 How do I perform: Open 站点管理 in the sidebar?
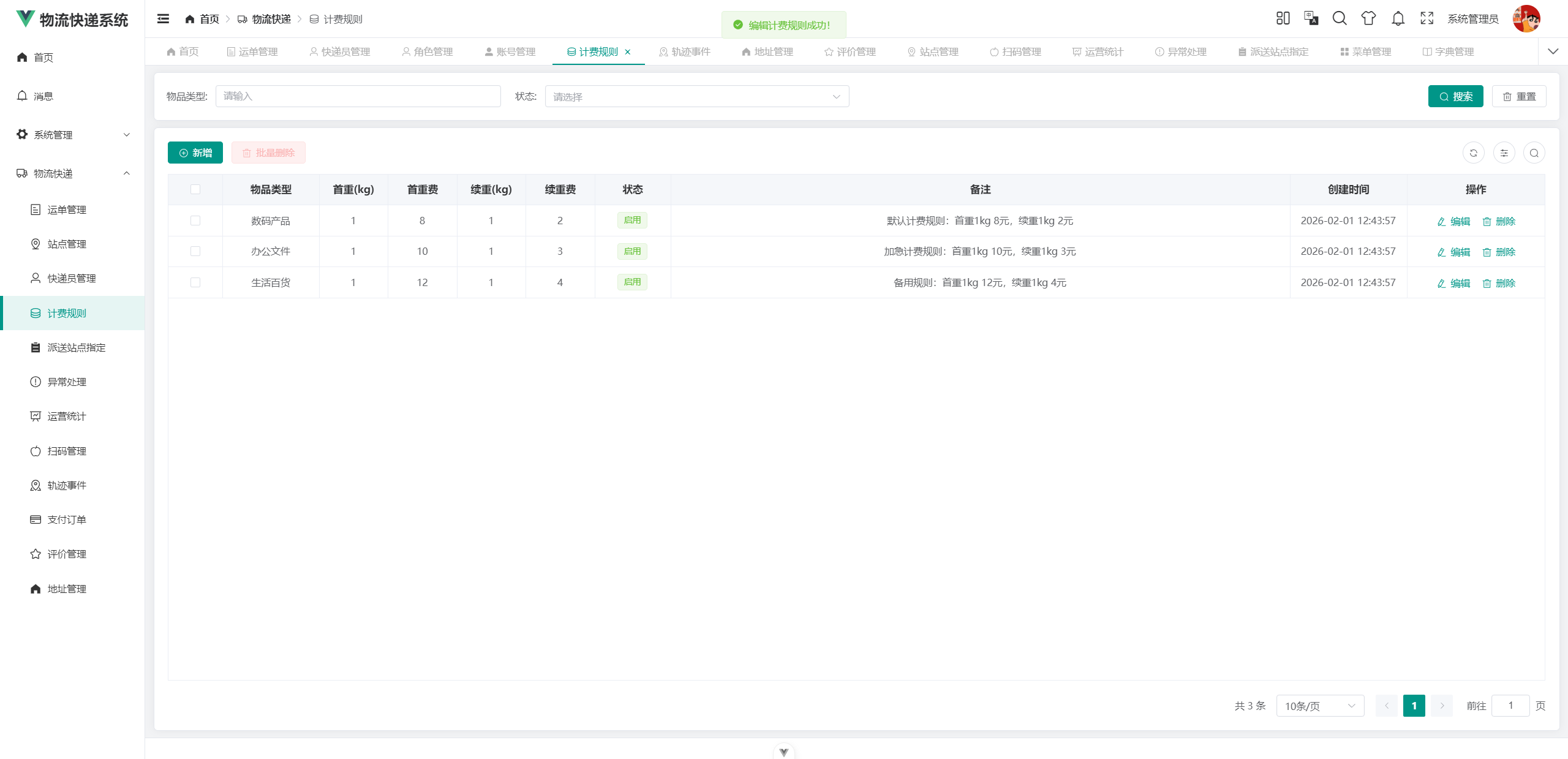(67, 244)
